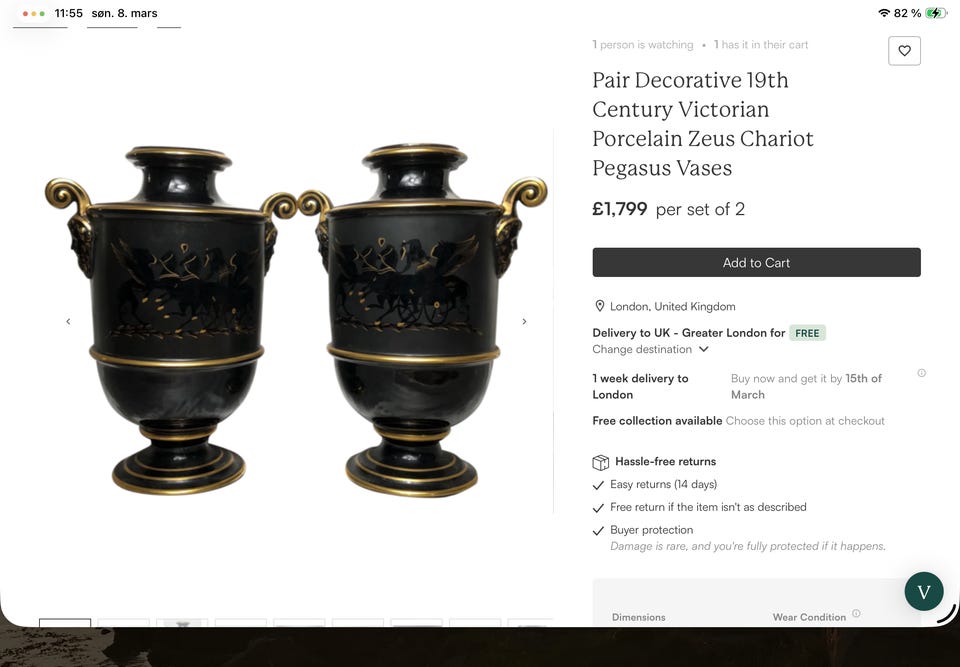The image size is (960, 667).
Task: Open the product title Zeus Chariot Pegasus Vases
Action: point(703,124)
